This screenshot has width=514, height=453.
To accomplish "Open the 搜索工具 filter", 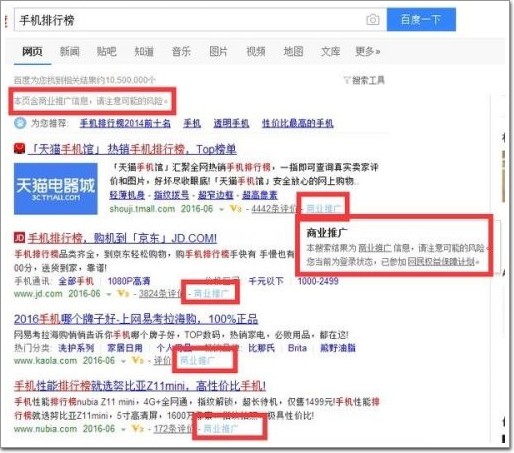I will point(364,80).
